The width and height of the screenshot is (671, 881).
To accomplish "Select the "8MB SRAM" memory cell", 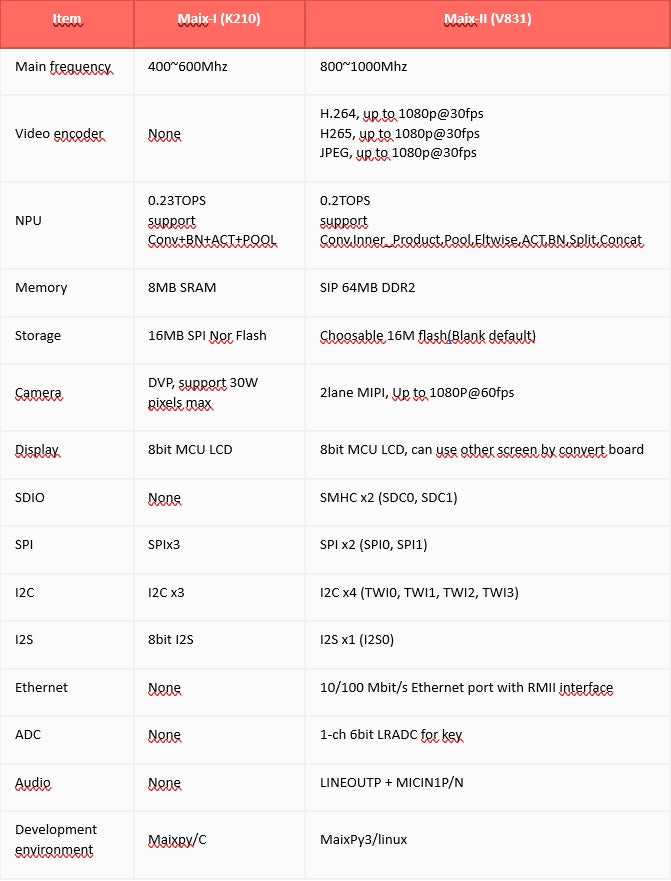I will tap(181, 288).
